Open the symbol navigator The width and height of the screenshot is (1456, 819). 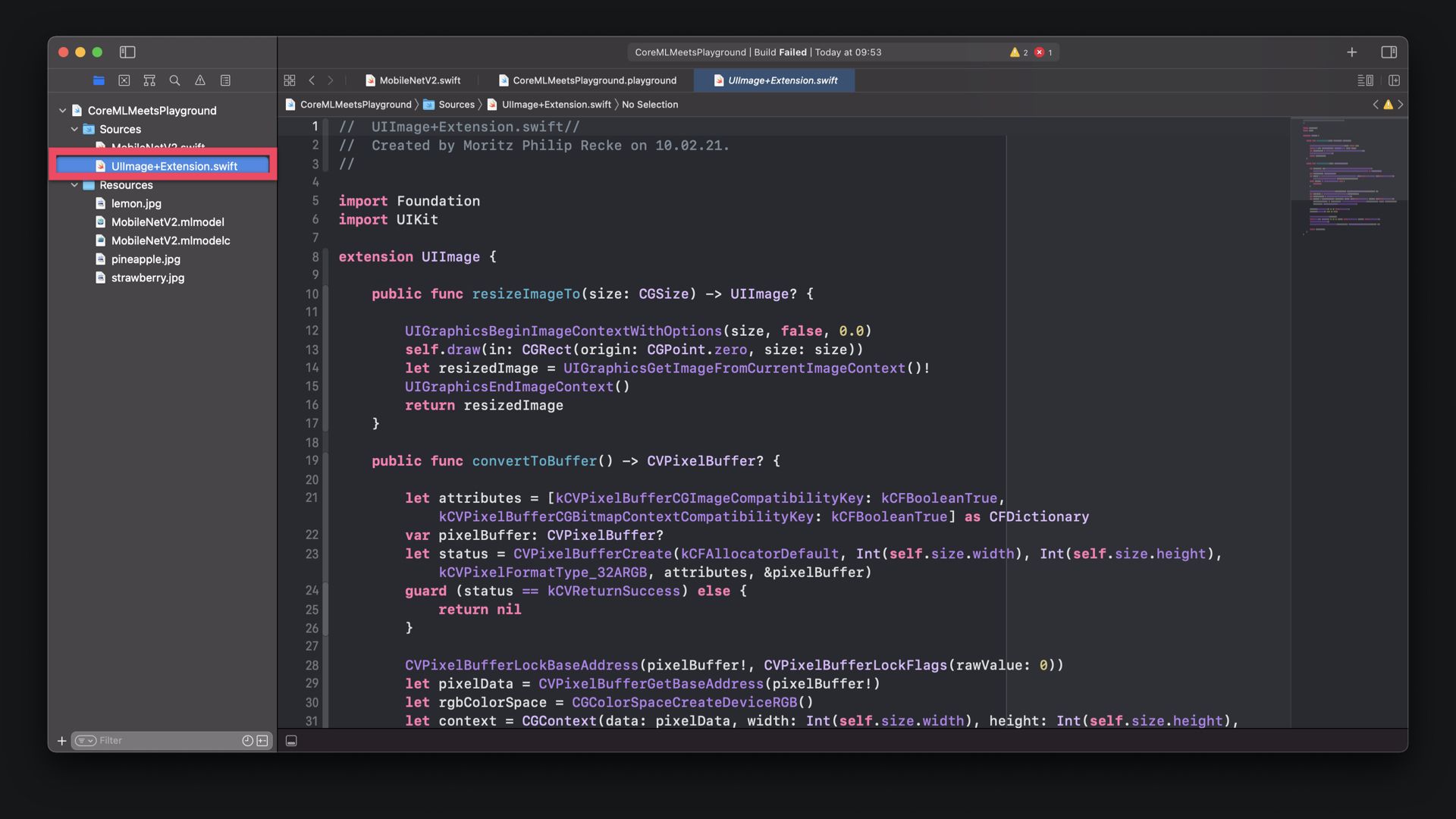pyautogui.click(x=149, y=80)
